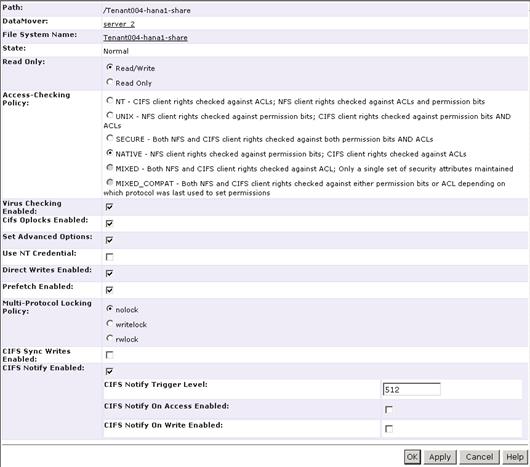The image size is (530, 467).
Task: Disable Virus Checking Enabled checkbox
Action: (109, 206)
